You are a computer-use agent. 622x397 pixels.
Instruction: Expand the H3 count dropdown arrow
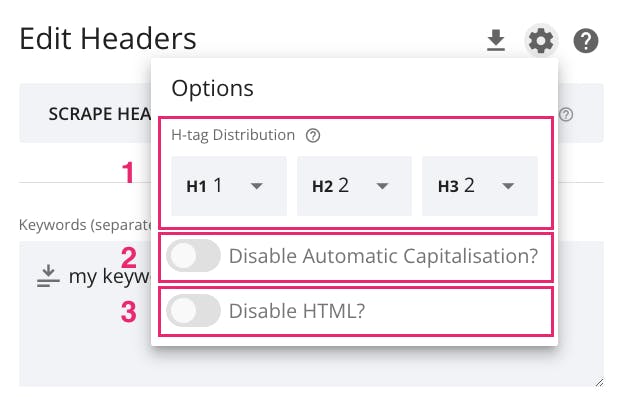tap(508, 186)
